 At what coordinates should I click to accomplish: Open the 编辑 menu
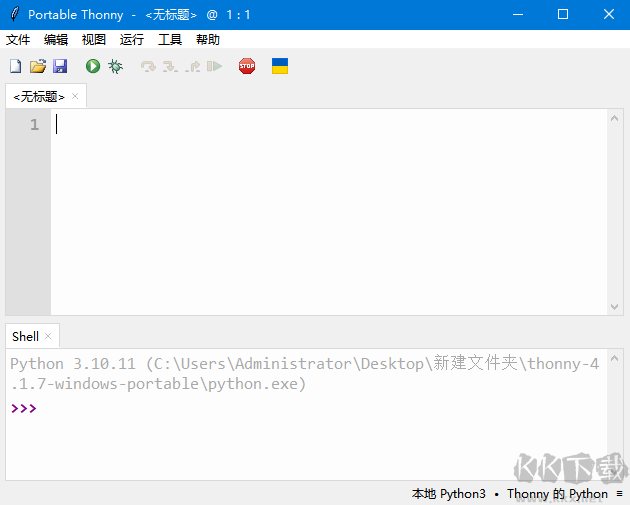(x=56, y=39)
